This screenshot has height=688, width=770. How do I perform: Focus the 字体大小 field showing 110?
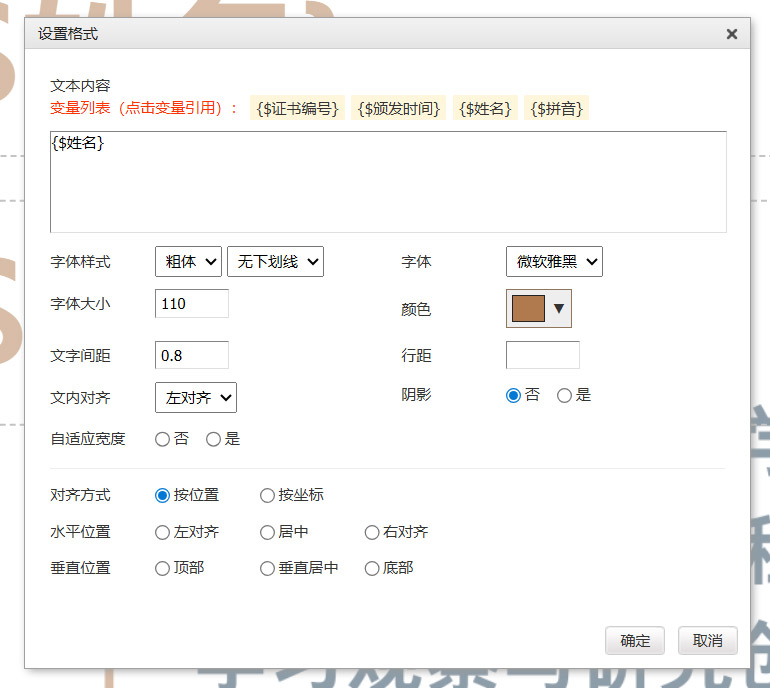(x=192, y=303)
